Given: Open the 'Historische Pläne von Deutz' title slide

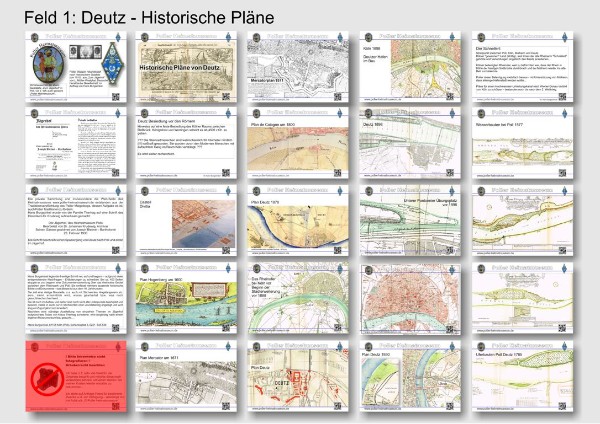Looking at the screenshot, I should click(186, 67).
